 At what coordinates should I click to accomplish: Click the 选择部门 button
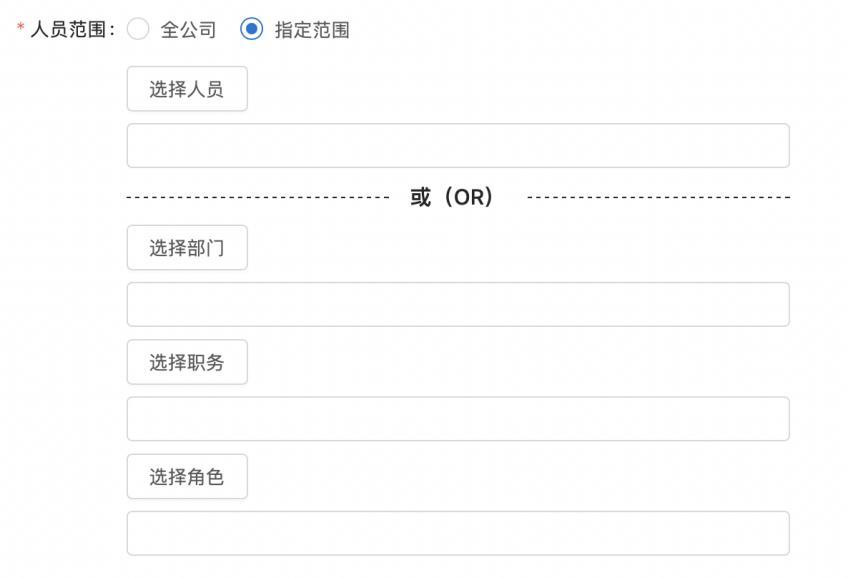187,248
